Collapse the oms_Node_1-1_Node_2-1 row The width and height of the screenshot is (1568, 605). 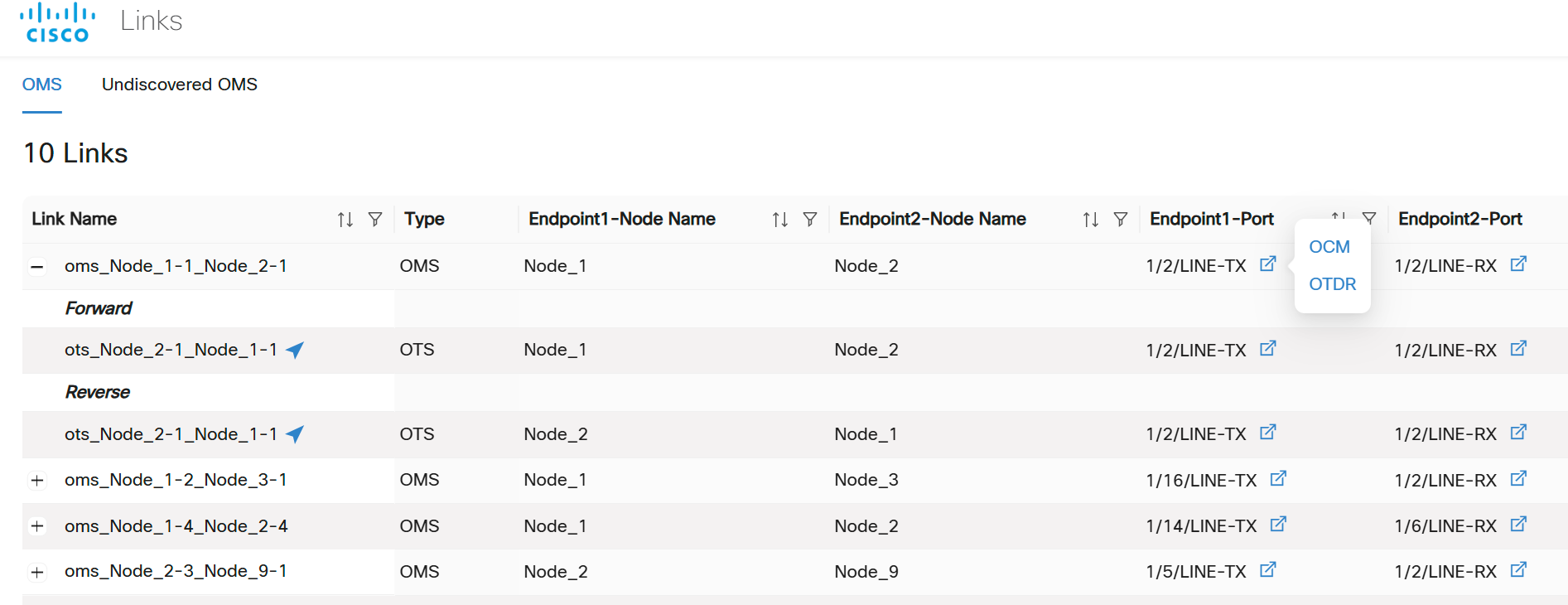[x=37, y=267]
